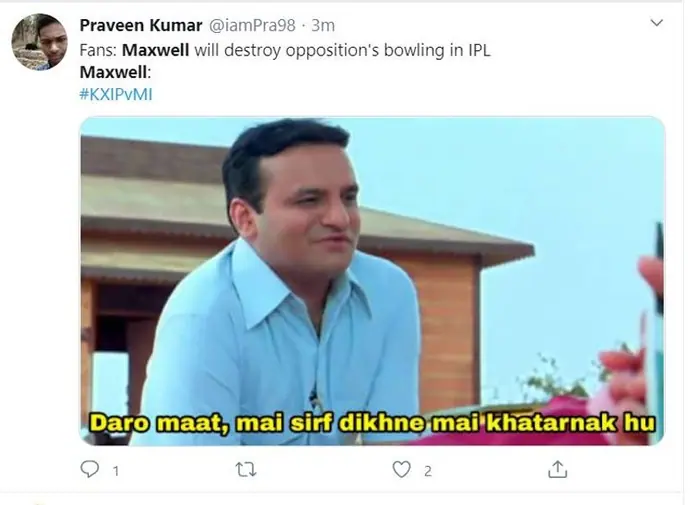Click the bold 'Maxwell:' second line
The width and height of the screenshot is (690, 505).
coord(115,72)
